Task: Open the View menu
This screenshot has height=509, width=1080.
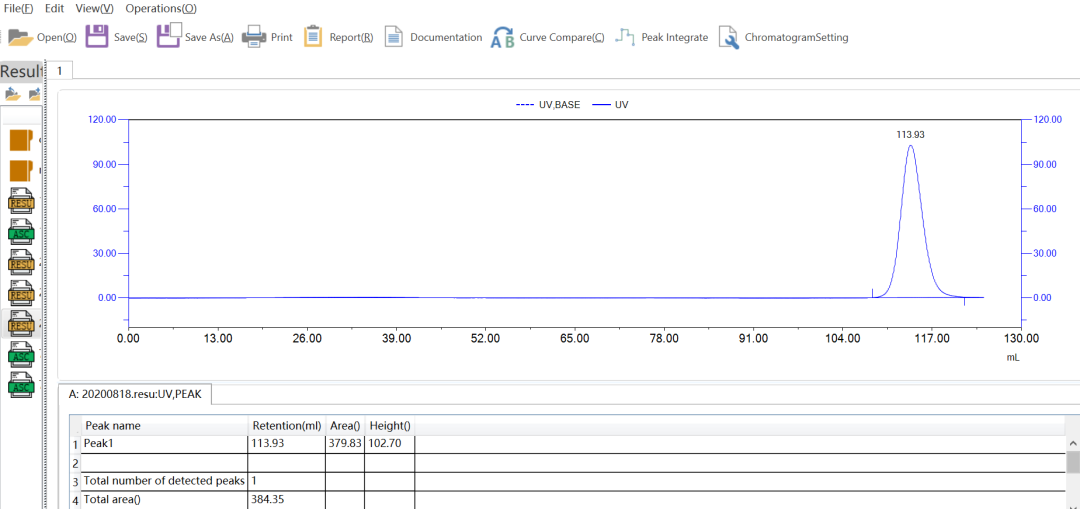Action: (94, 8)
